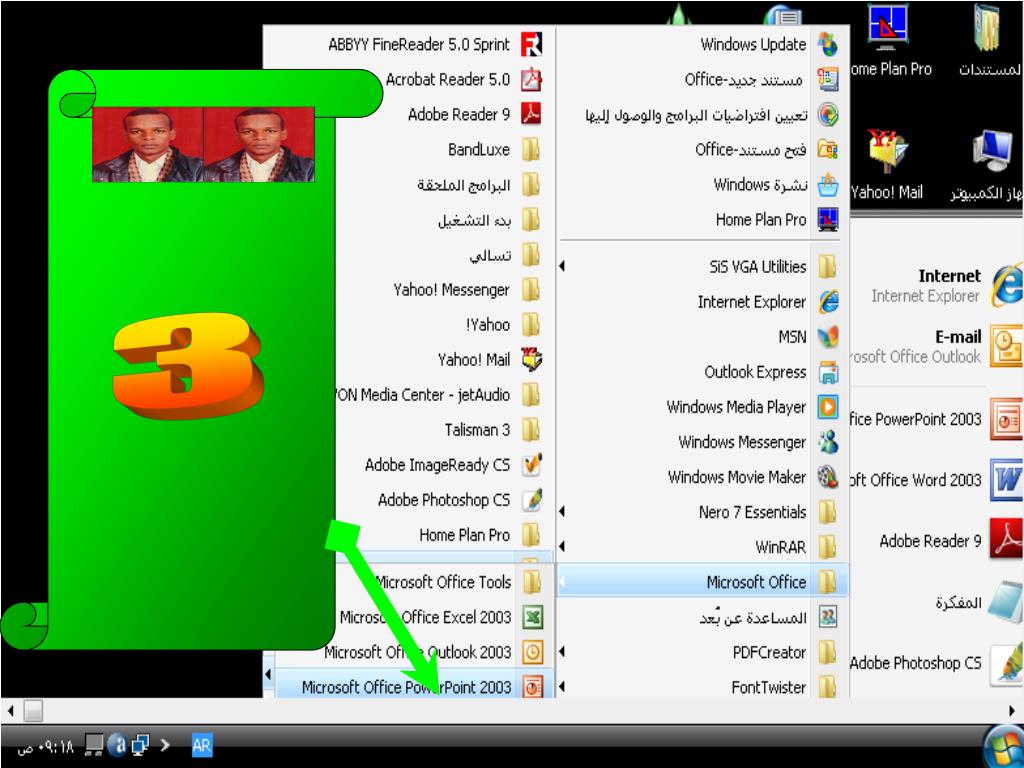This screenshot has width=1024, height=768.
Task: Open Yahoo! Messenger folder icon
Action: (531, 289)
